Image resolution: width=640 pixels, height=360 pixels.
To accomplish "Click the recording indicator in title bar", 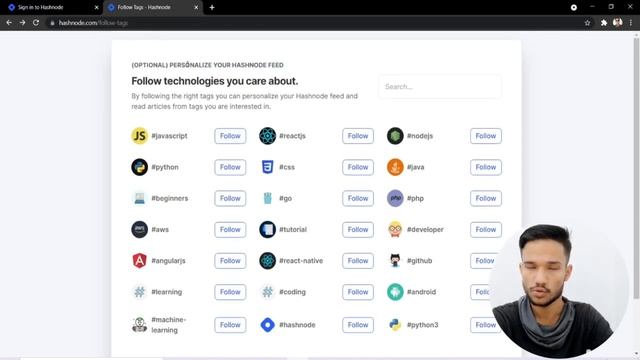I will [x=573, y=7].
